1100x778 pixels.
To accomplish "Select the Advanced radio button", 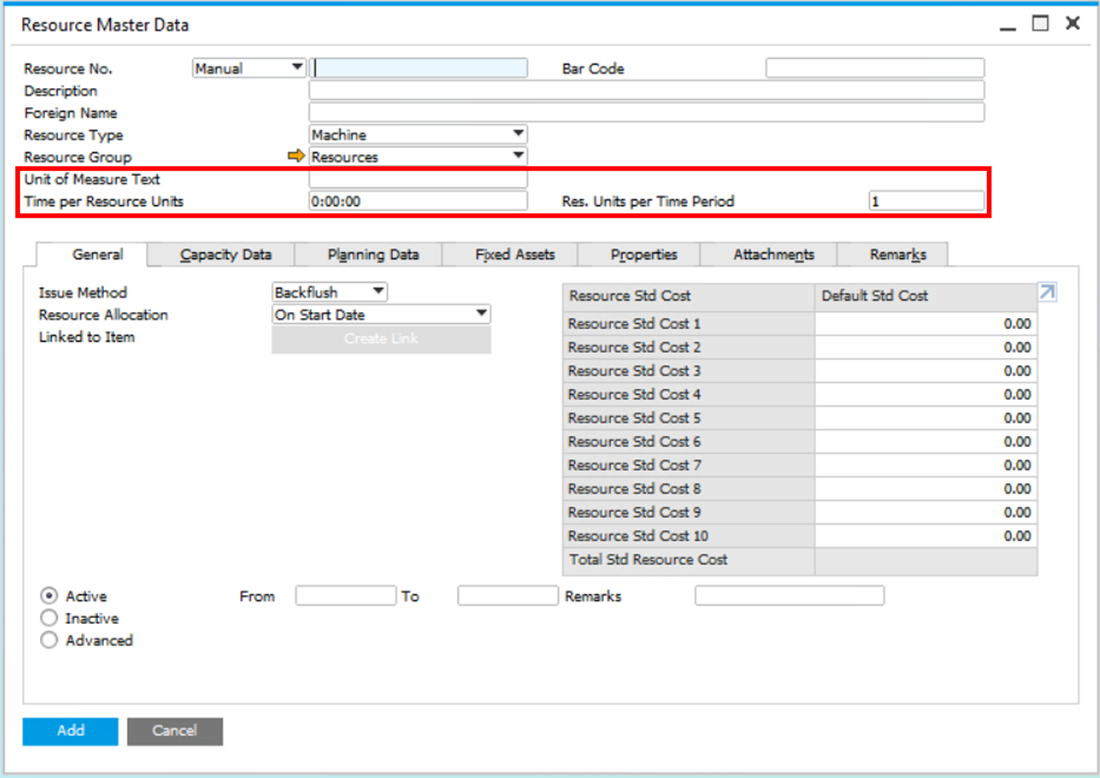I will (48, 640).
